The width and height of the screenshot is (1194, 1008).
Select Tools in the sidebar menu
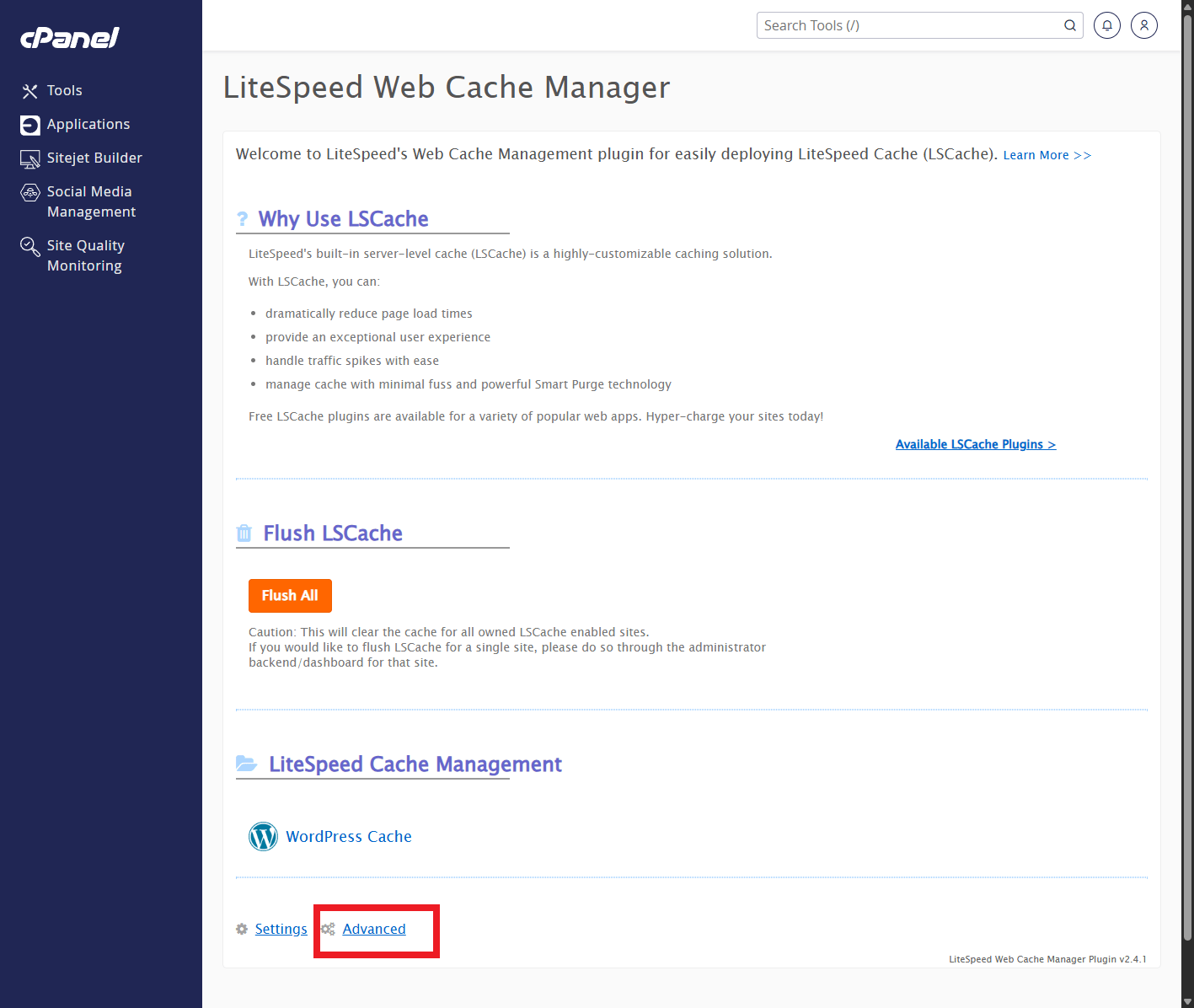[65, 90]
